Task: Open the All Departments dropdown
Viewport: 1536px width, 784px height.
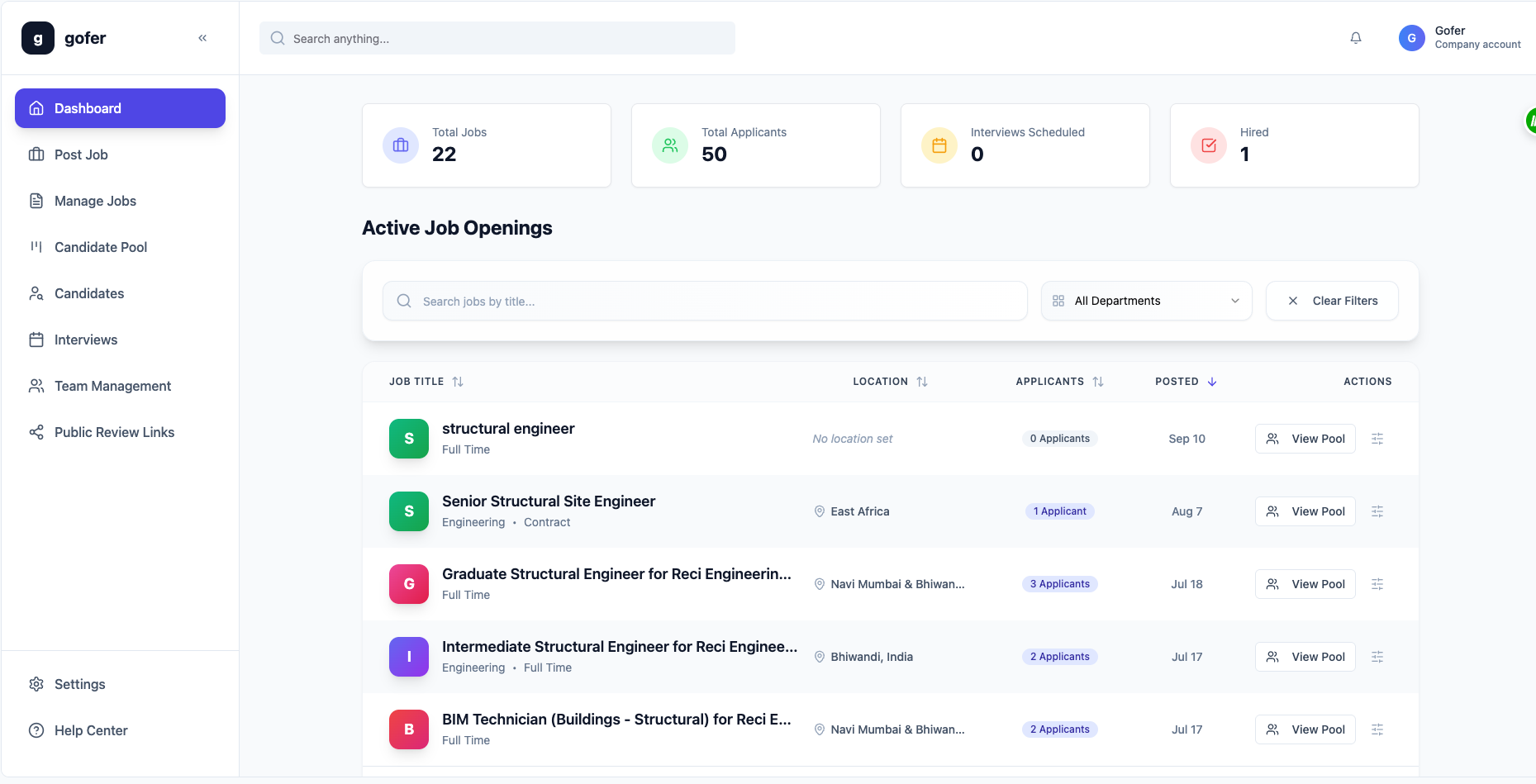Action: [x=1146, y=301]
